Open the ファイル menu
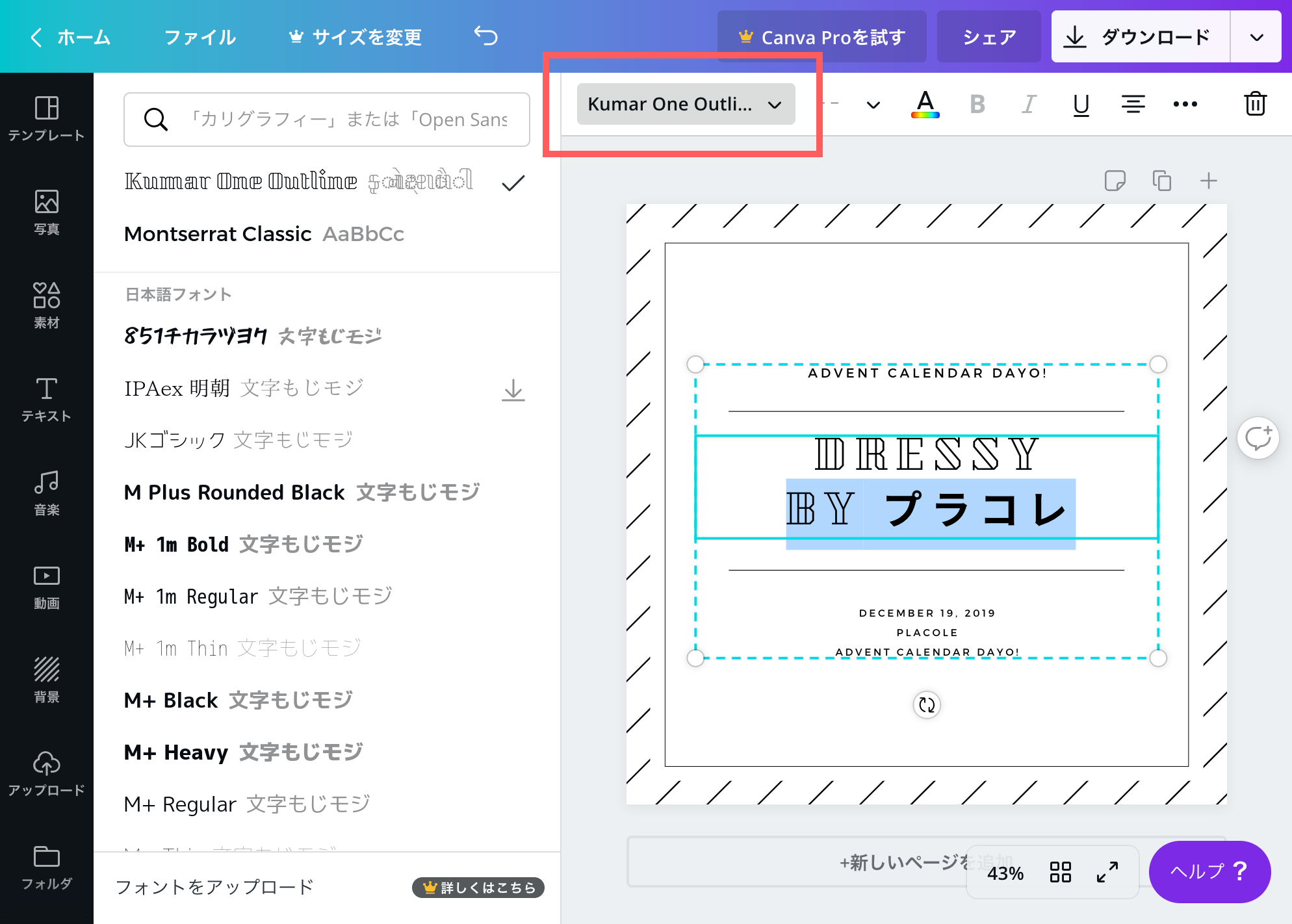Image resolution: width=1292 pixels, height=924 pixels. click(x=200, y=37)
